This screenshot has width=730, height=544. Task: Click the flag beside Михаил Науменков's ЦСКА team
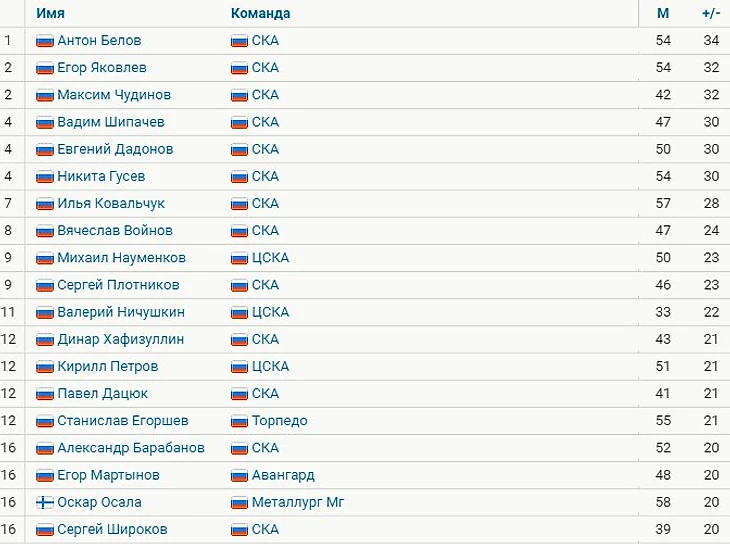click(x=239, y=258)
